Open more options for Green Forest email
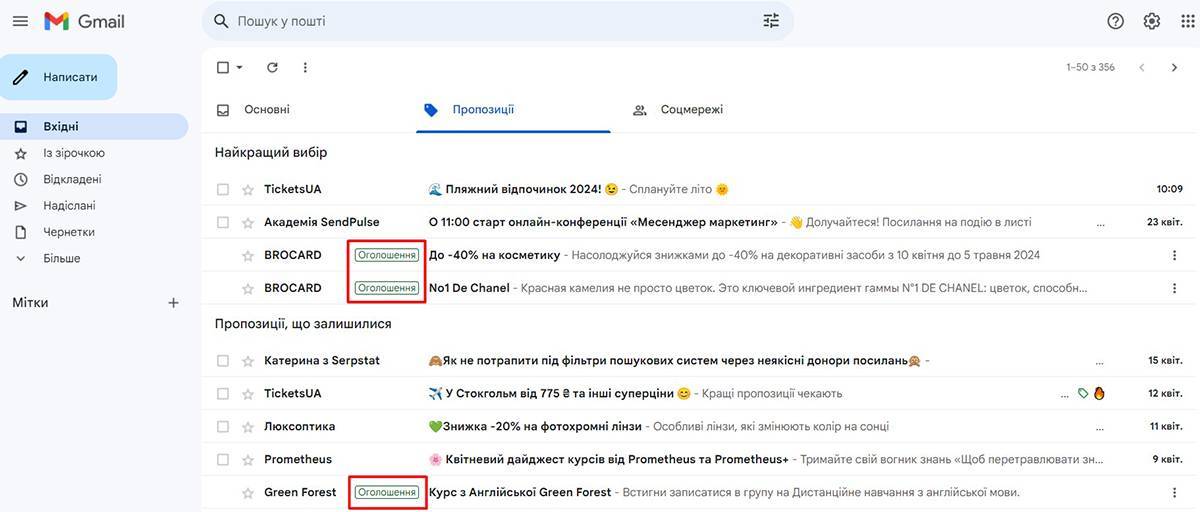Screen dimensions: 1200x512 (1175, 492)
